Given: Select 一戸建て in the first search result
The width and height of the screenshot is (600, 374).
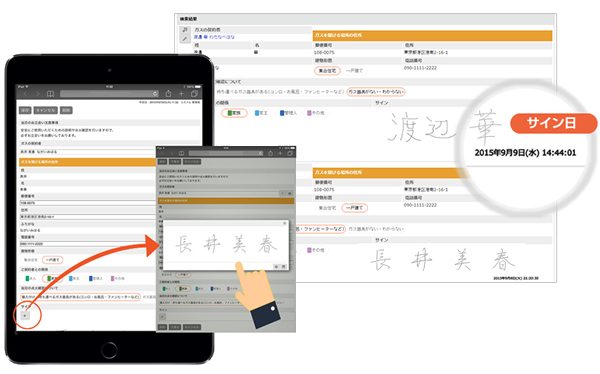Looking at the screenshot, I should (354, 71).
